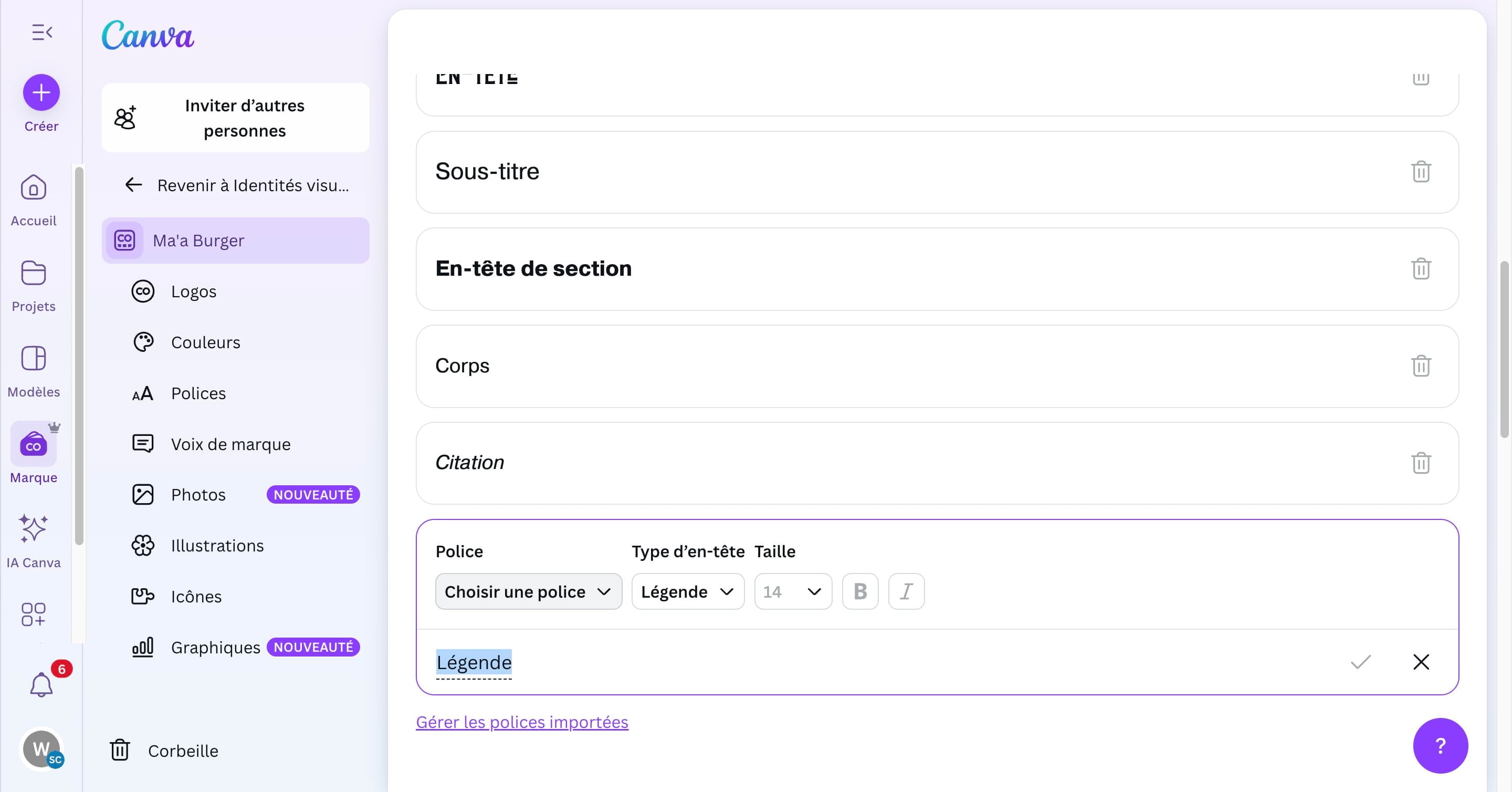Select the IA Canva sparkle icon
This screenshot has height=792, width=1512.
[x=33, y=530]
